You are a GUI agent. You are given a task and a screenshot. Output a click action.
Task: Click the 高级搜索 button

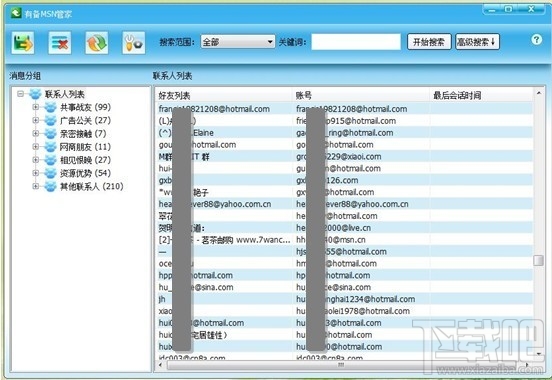[477, 42]
